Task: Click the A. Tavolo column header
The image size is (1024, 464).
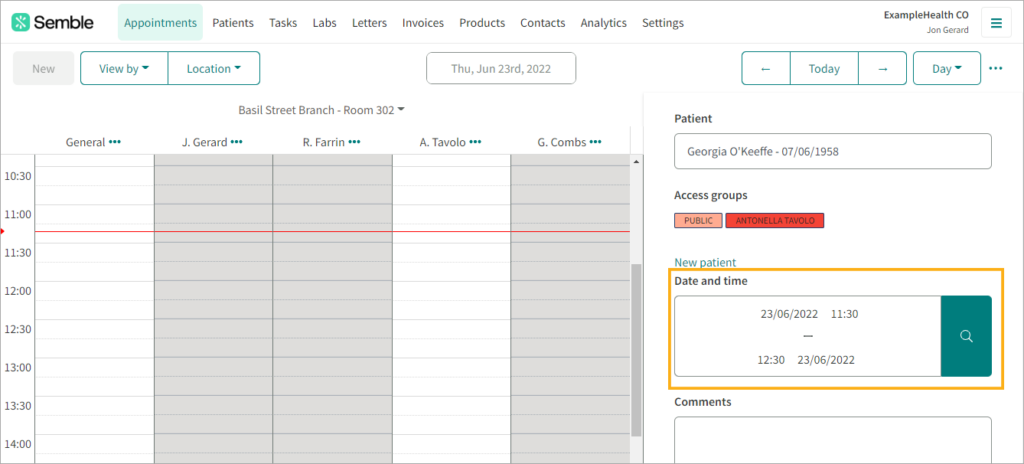Action: pos(442,142)
